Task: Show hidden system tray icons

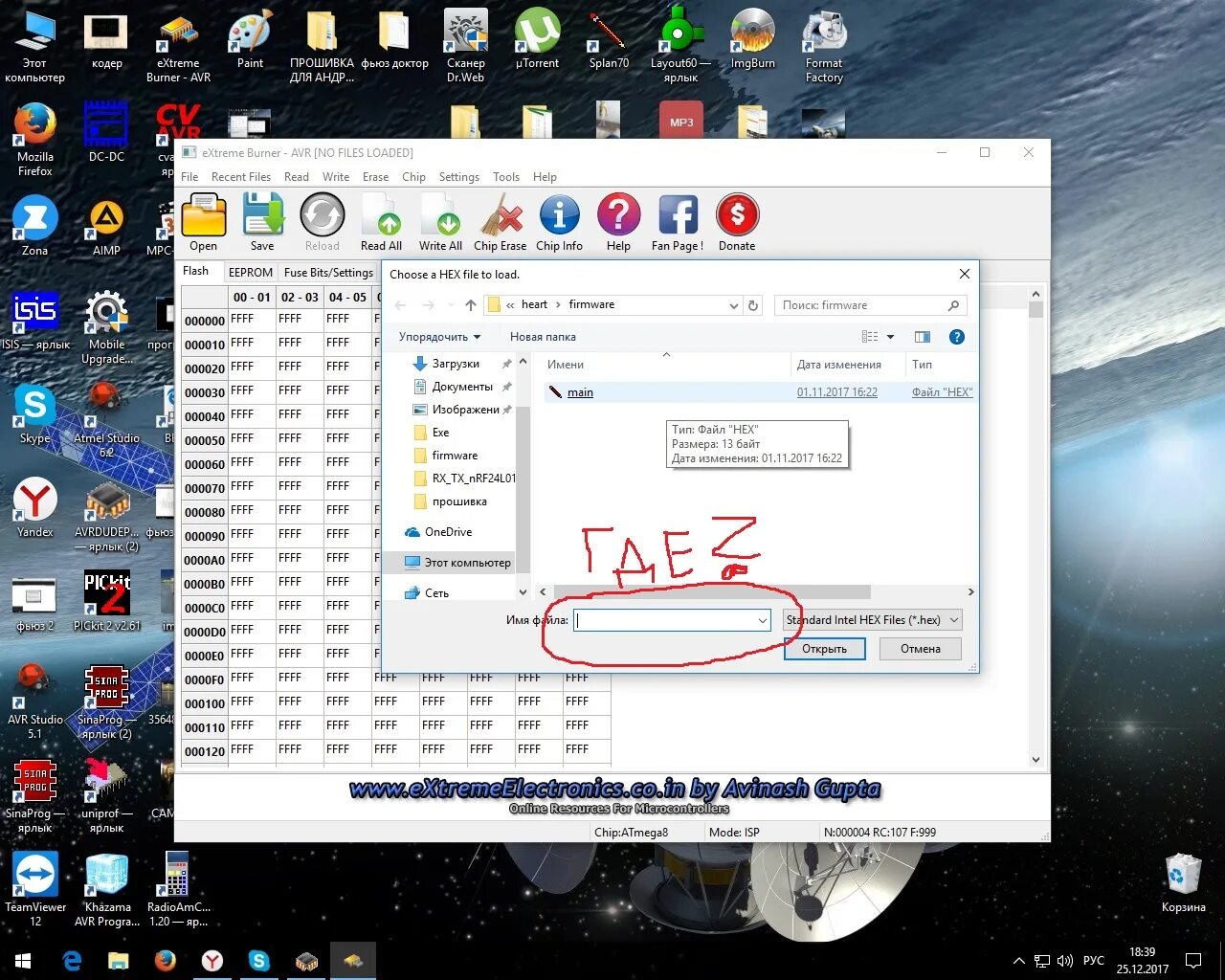Action: coord(1019,961)
